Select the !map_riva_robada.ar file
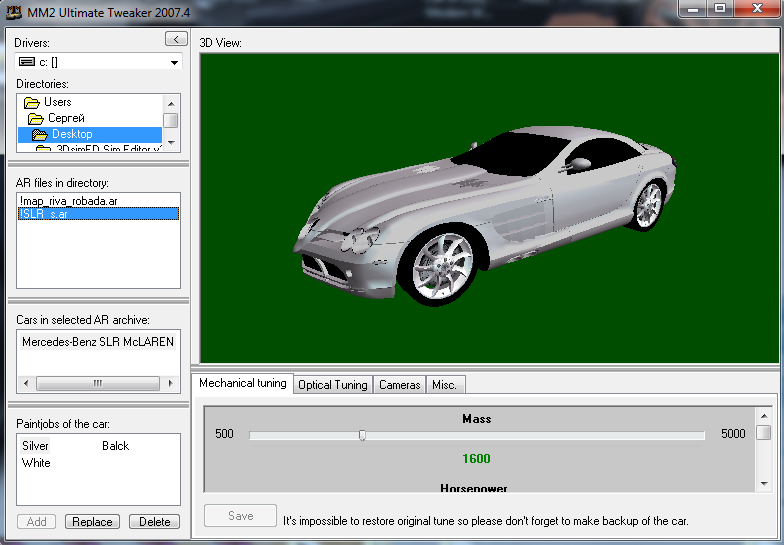 [68, 201]
